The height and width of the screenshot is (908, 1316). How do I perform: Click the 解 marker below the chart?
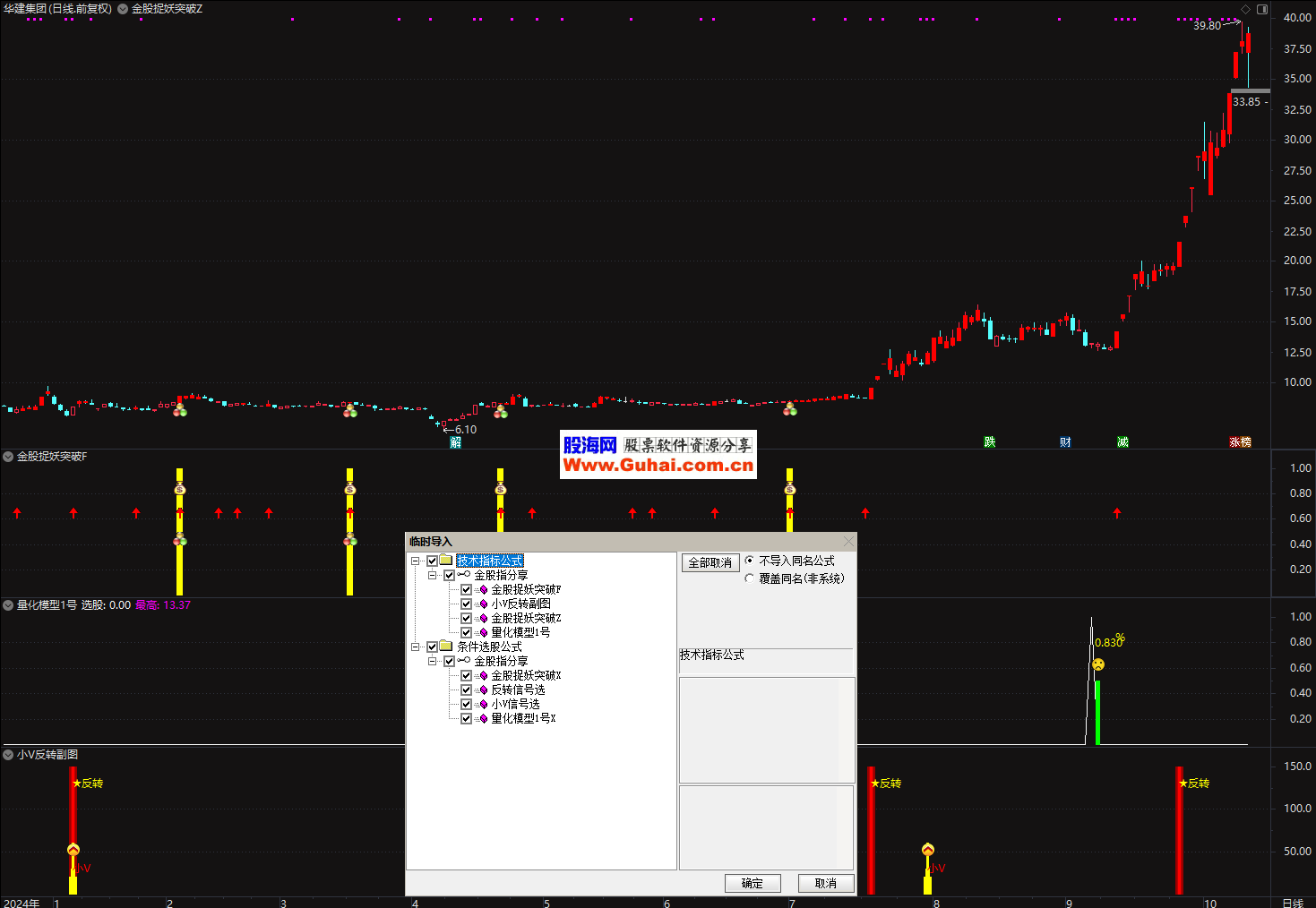point(455,442)
